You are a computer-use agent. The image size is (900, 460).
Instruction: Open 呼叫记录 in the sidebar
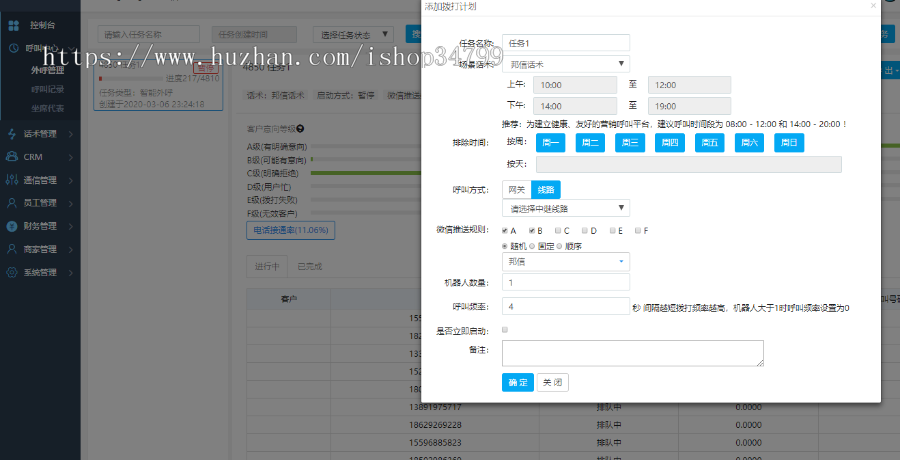(x=47, y=90)
